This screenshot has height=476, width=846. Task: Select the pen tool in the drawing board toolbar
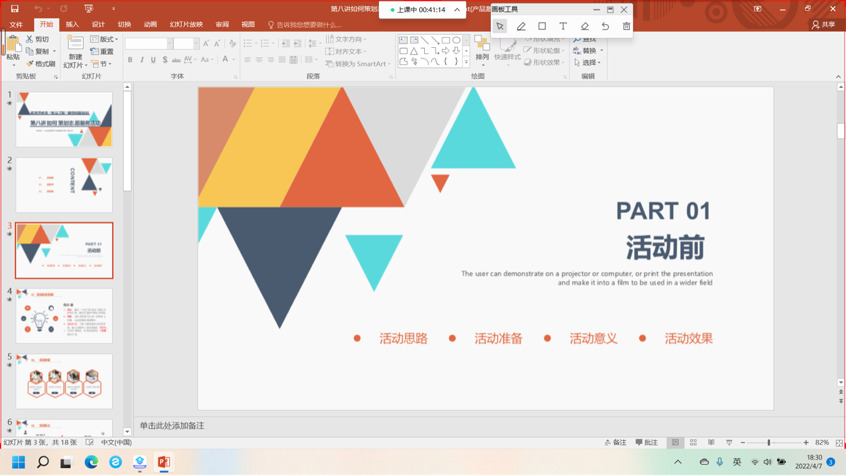(521, 26)
